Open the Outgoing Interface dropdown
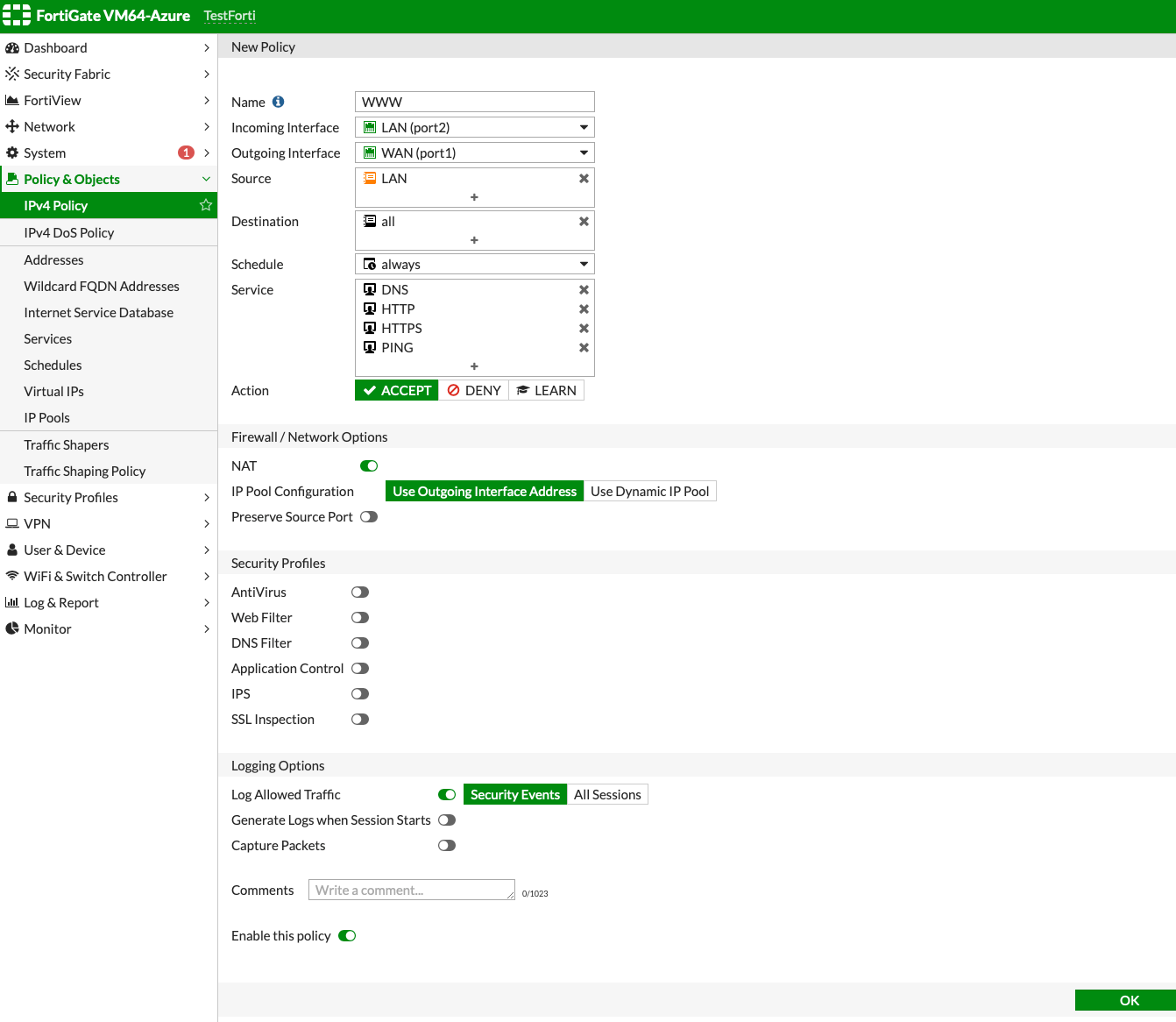This screenshot has width=1176, height=1022. pyautogui.click(x=583, y=152)
